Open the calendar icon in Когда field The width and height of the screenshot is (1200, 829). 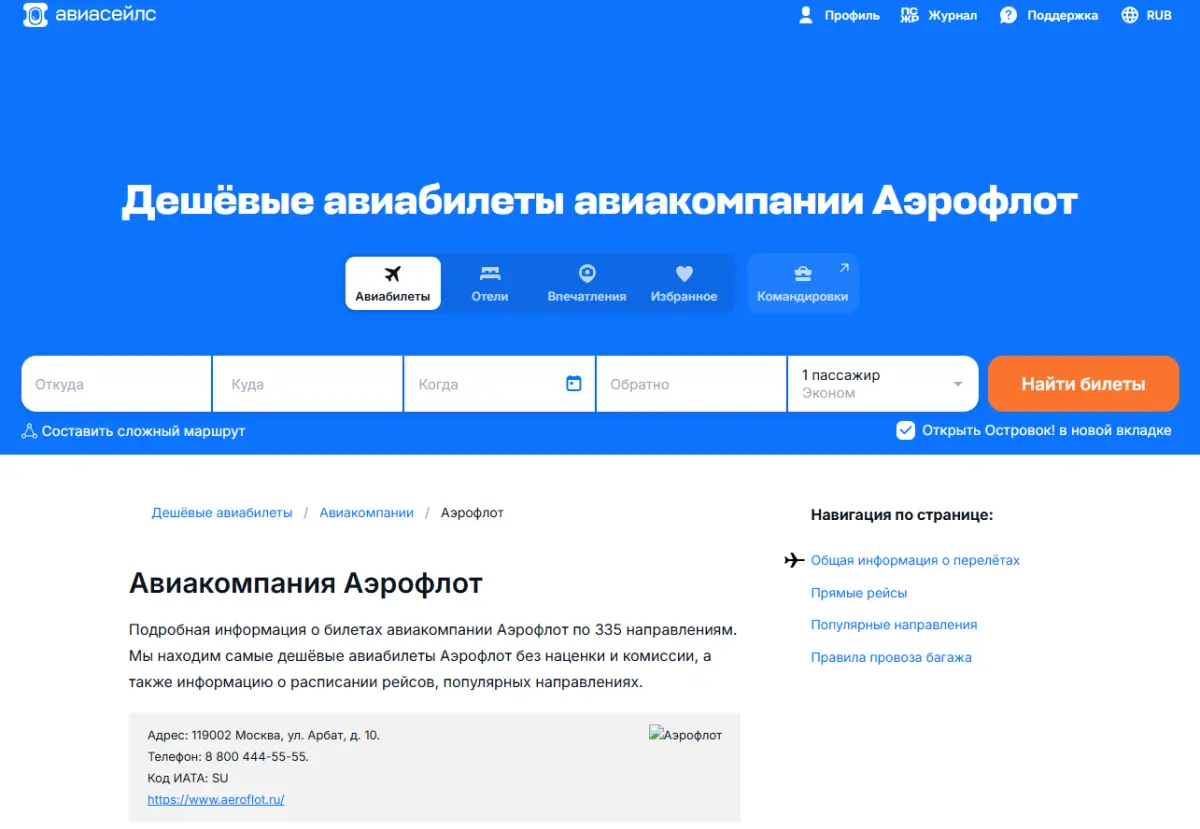click(574, 383)
